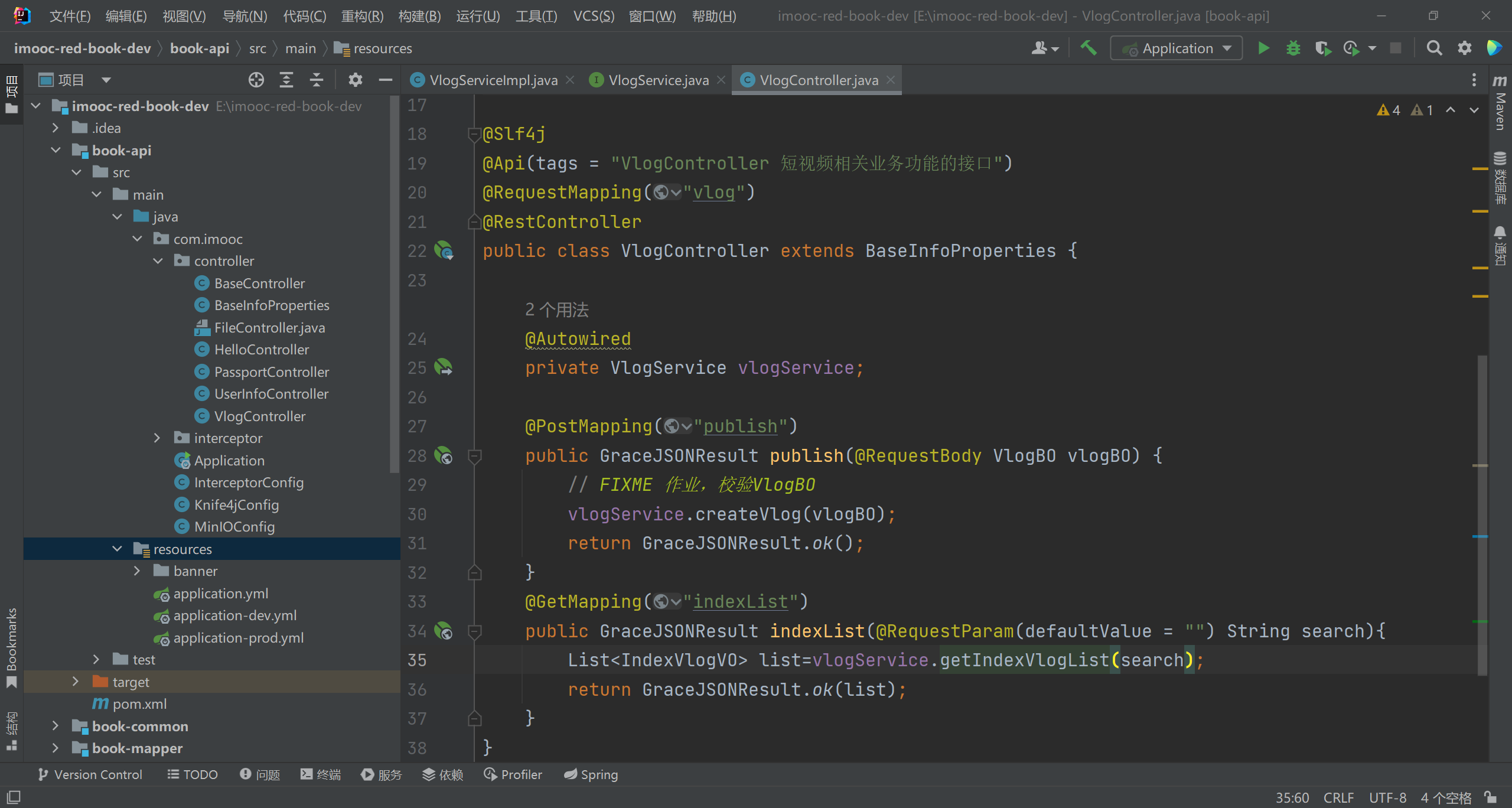Screen dimensions: 1512x808
Task: Open the 重构(R) menu
Action: click(362, 16)
